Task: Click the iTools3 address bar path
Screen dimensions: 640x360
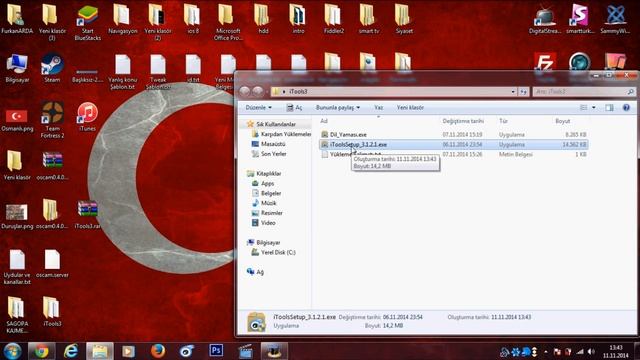Action: coord(298,92)
